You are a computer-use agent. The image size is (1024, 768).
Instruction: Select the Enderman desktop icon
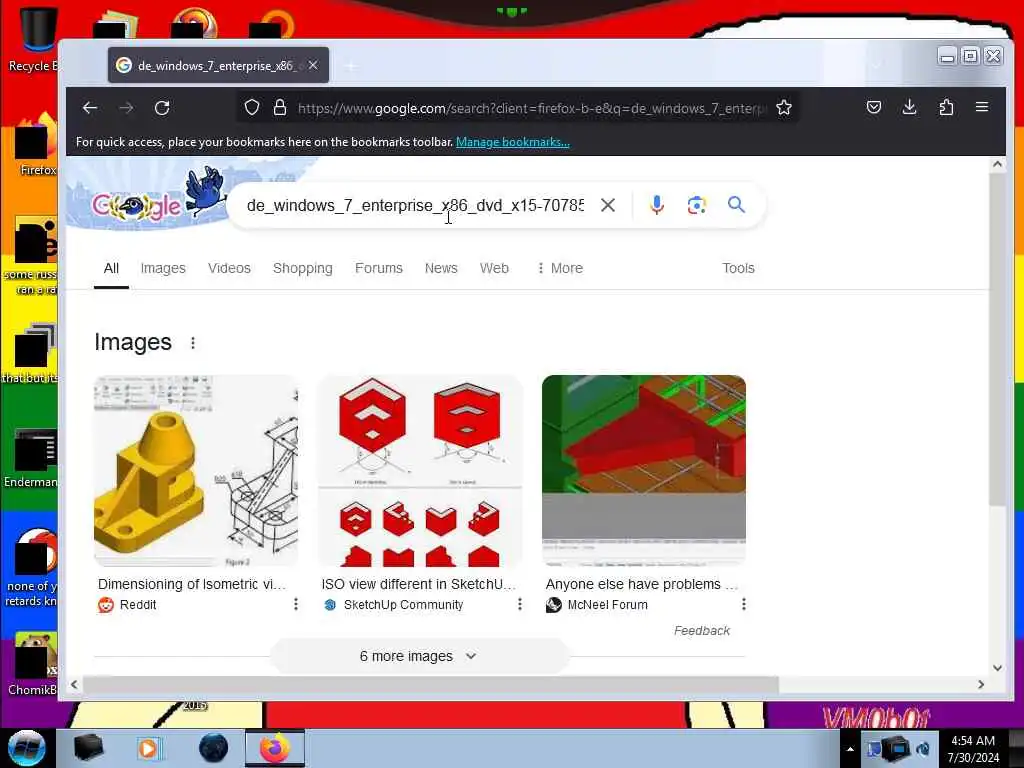tap(33, 458)
